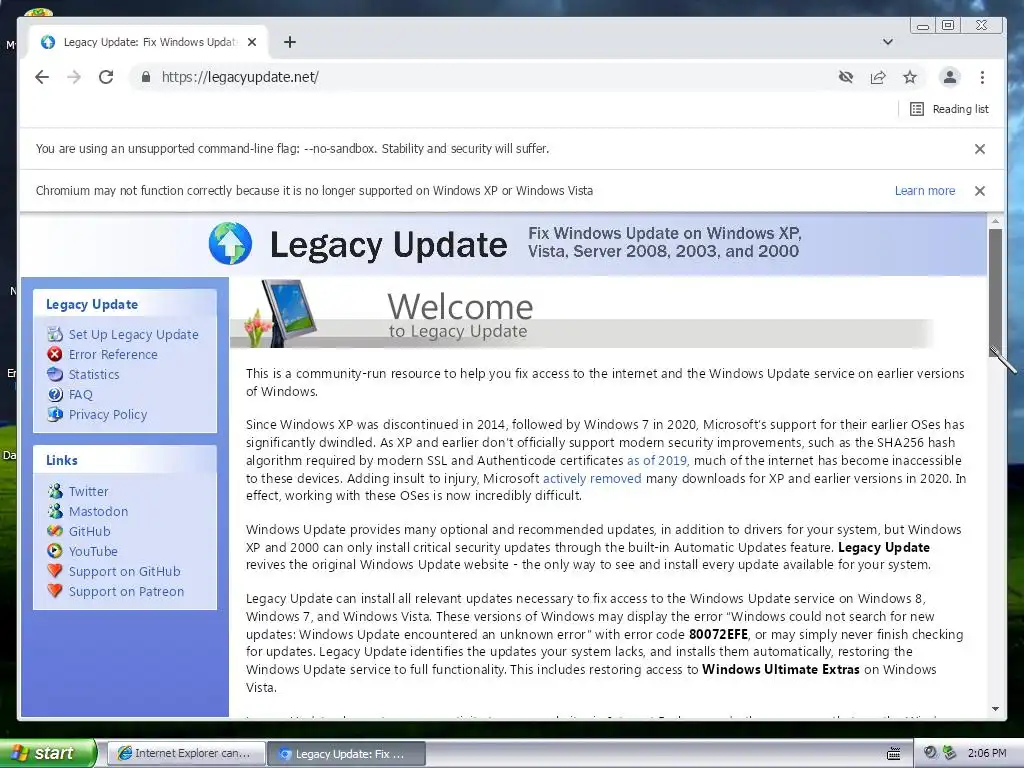
Task: Close the Legacy Update tab
Action: 252,42
